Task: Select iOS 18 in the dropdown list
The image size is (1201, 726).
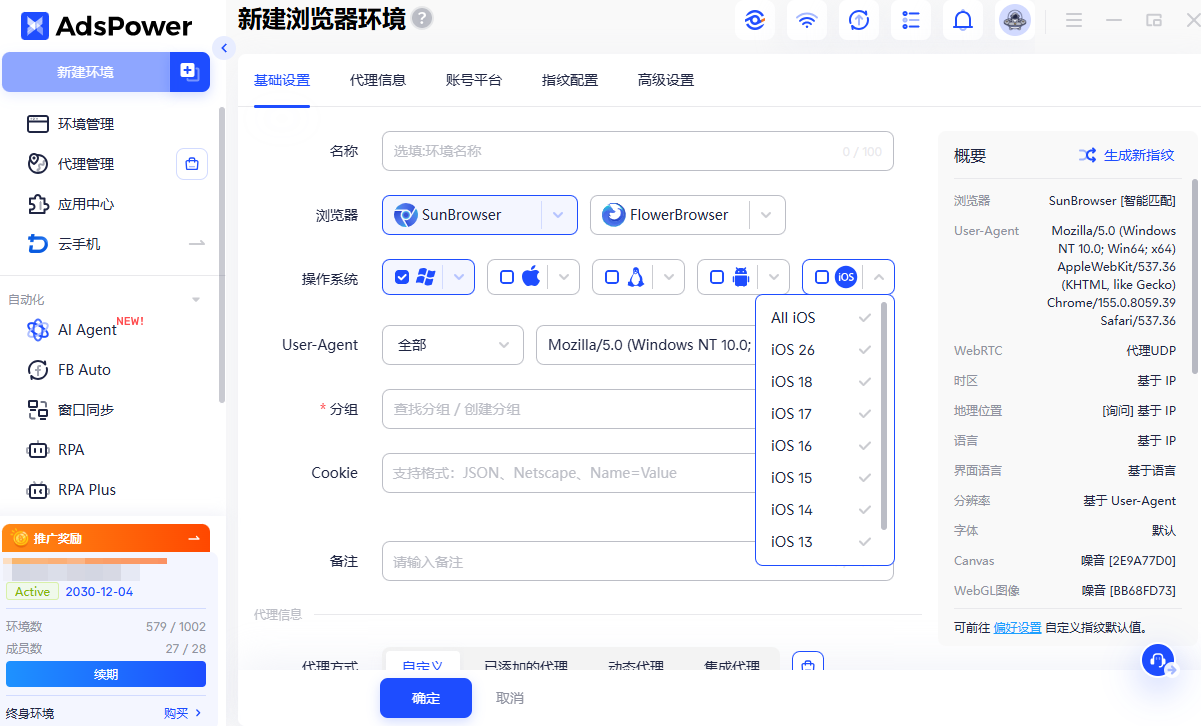Action: point(820,382)
